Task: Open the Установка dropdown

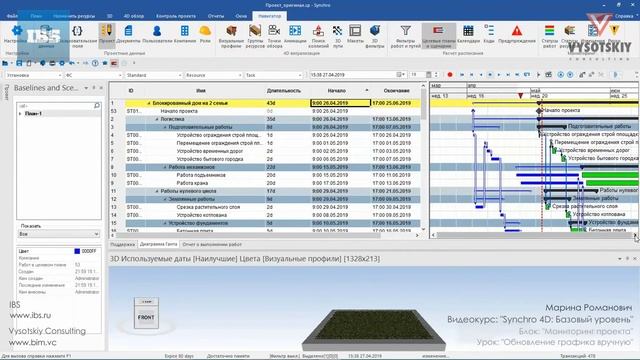Action: tap(33, 75)
